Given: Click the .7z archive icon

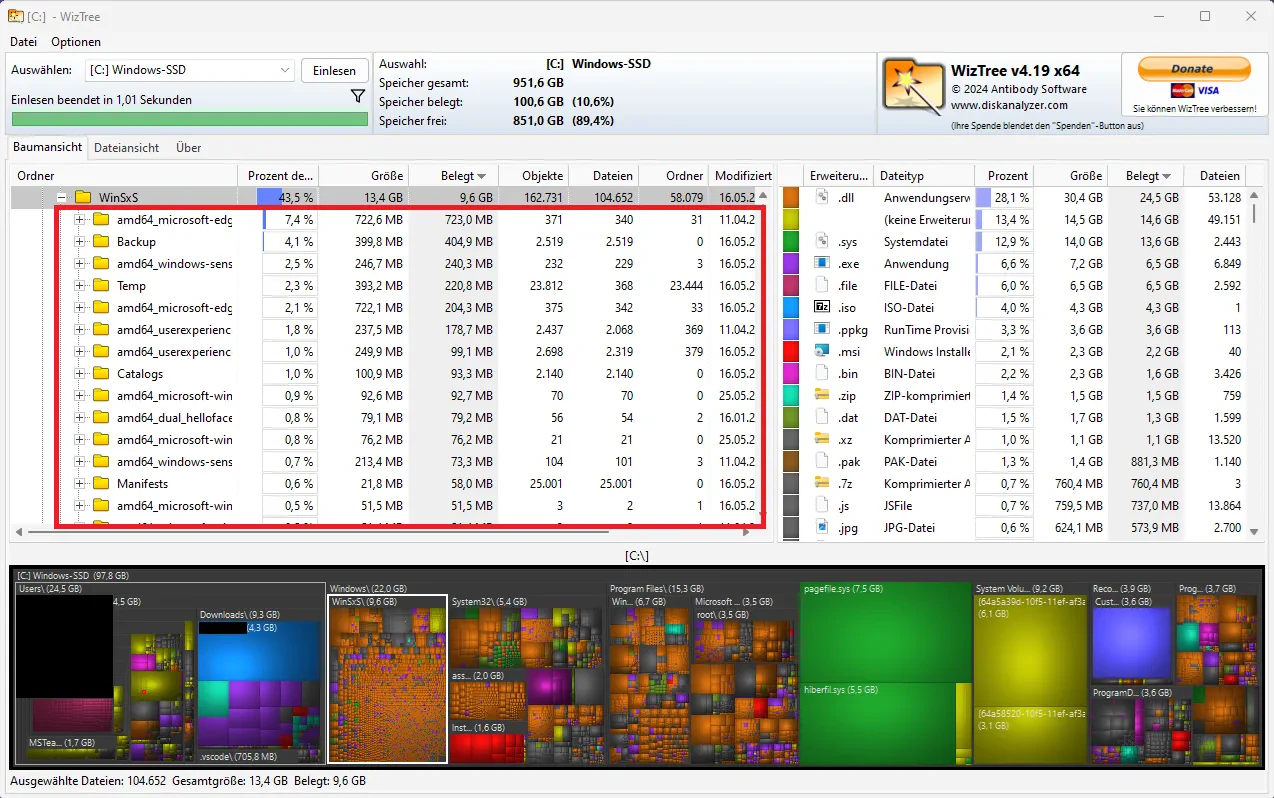Looking at the screenshot, I should coord(823,483).
